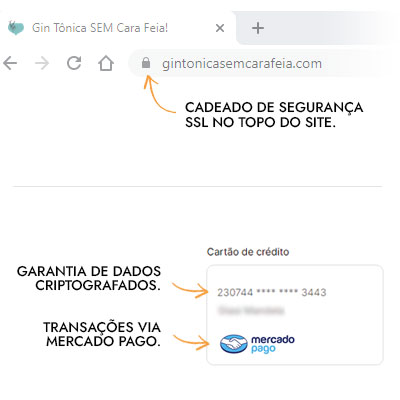400x400 pixels.
Task: Select the Gin Tônica SEM Cara Feia! tab
Action: pos(118,28)
